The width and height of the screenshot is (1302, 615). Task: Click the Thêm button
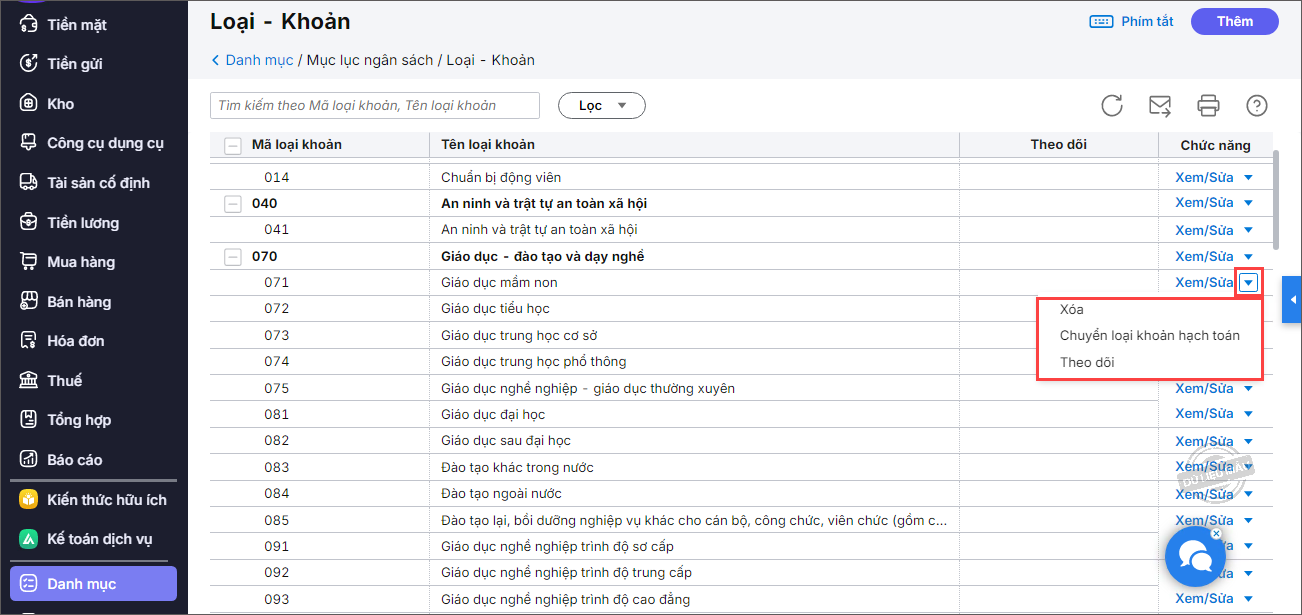pyautogui.click(x=1235, y=21)
